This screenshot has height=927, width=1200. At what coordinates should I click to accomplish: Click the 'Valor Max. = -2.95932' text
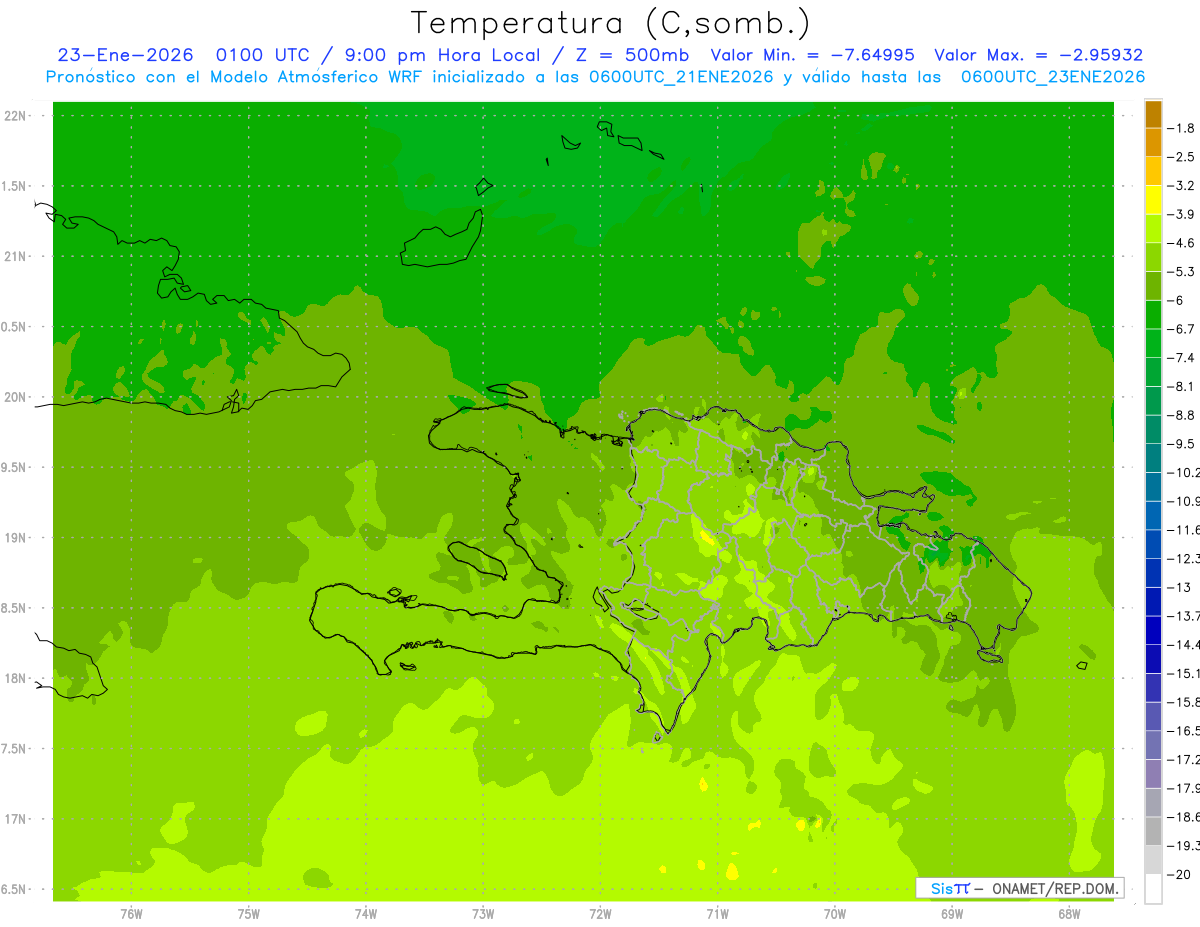(1038, 55)
